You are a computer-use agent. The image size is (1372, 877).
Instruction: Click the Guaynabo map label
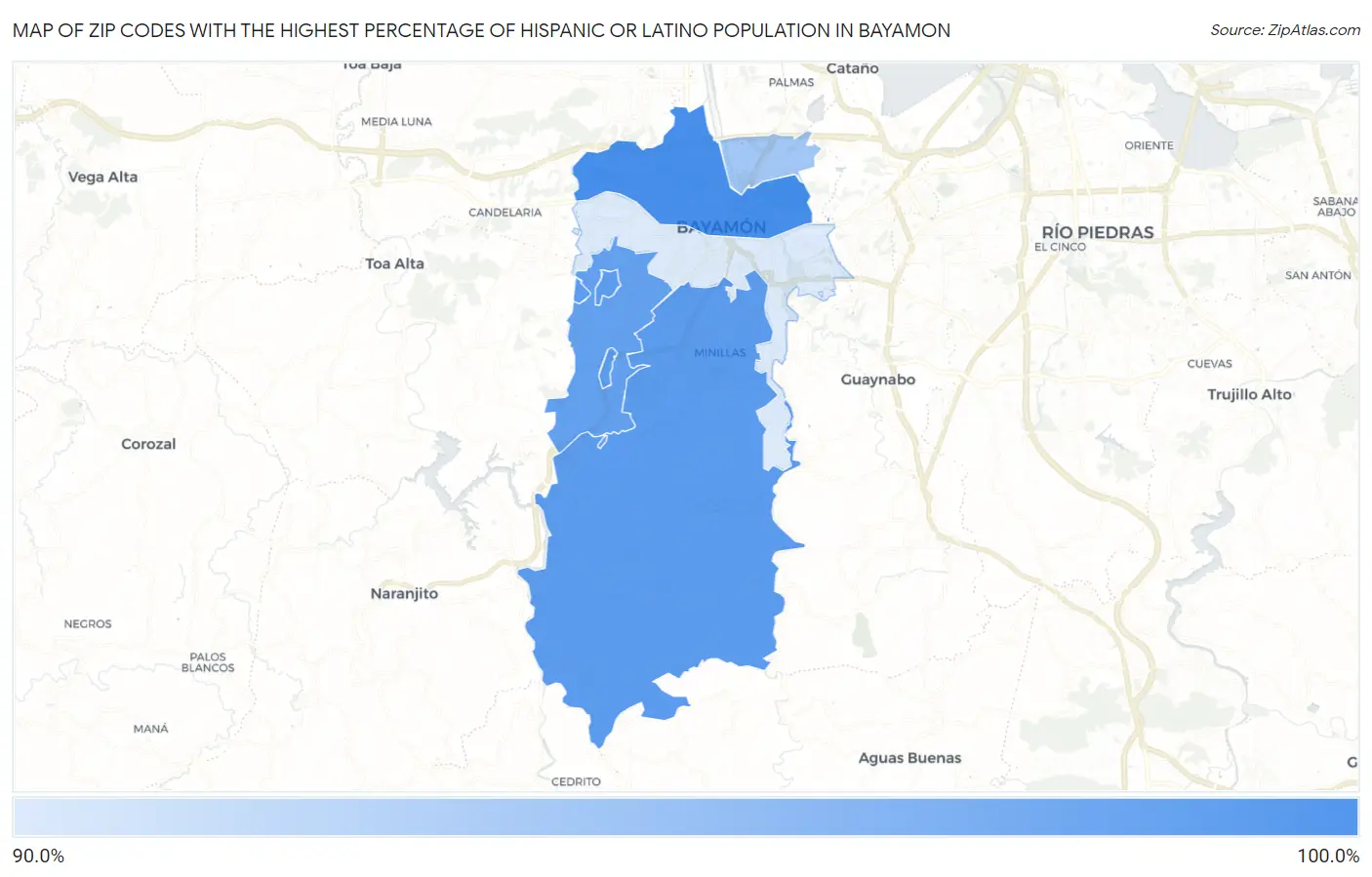tap(878, 379)
